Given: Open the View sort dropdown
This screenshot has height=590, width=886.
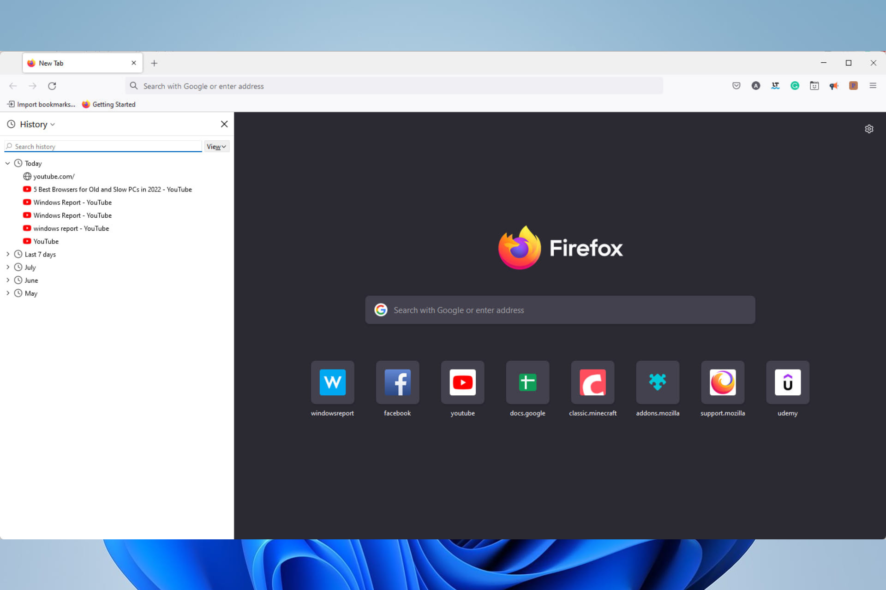Looking at the screenshot, I should (x=216, y=146).
